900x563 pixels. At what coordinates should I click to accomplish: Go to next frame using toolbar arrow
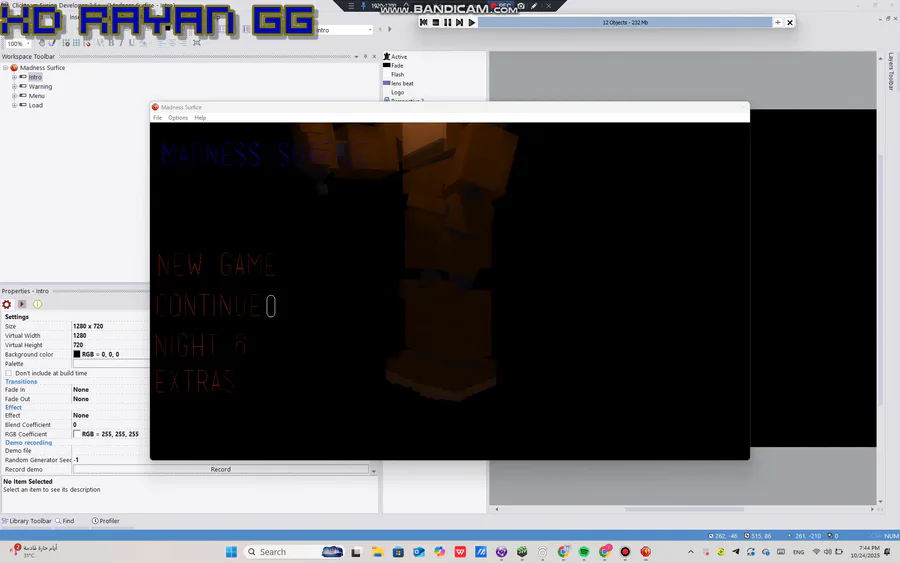(x=390, y=29)
